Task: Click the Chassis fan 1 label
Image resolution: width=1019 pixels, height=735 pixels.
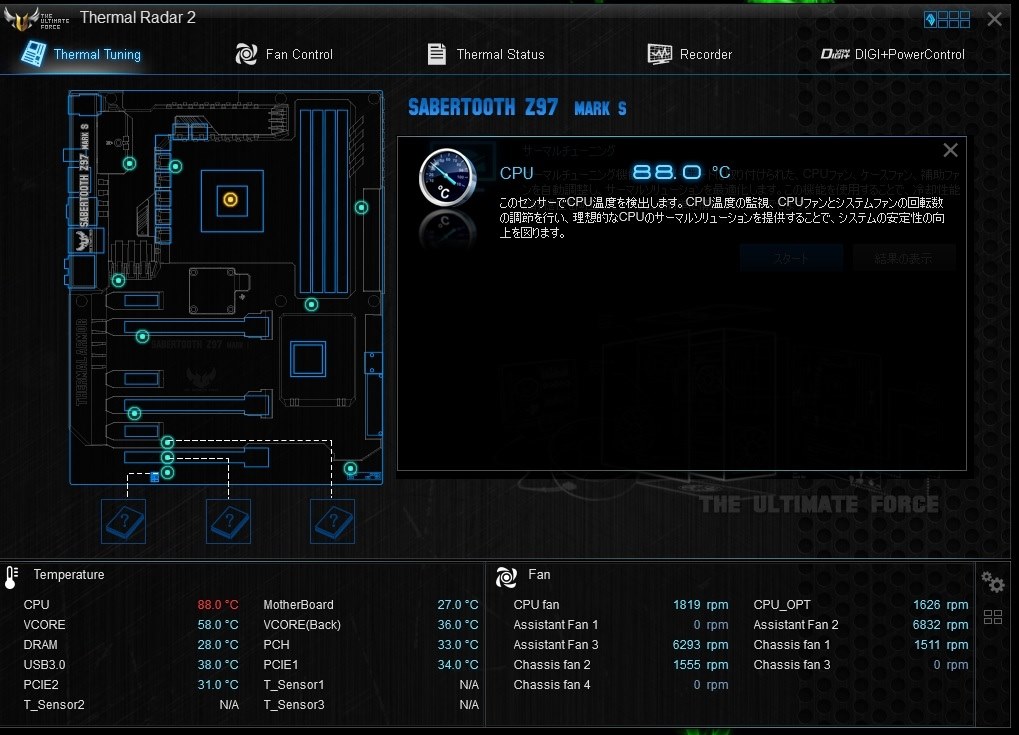Action: (792, 645)
